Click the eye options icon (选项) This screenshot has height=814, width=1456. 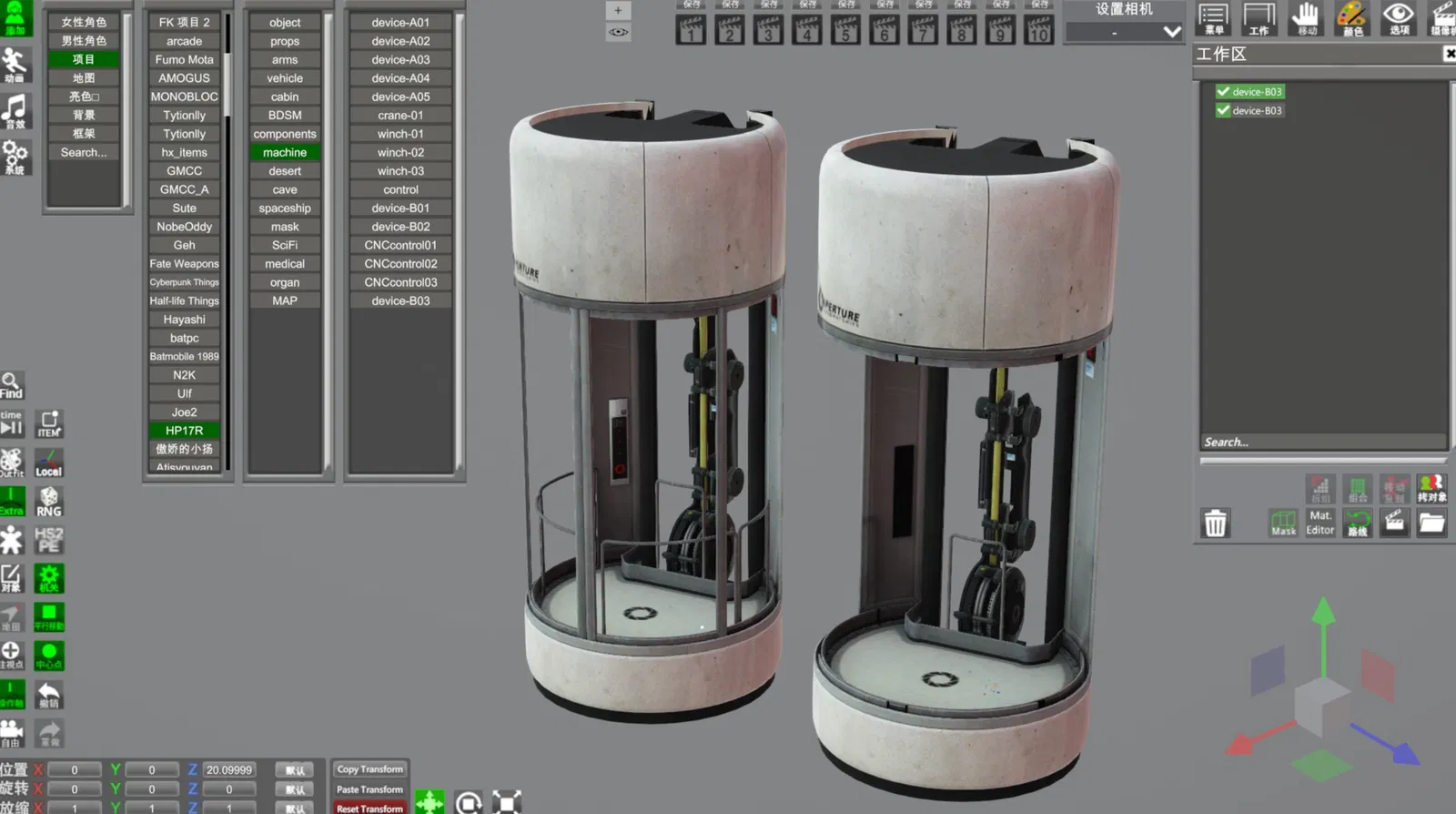pyautogui.click(x=1399, y=18)
